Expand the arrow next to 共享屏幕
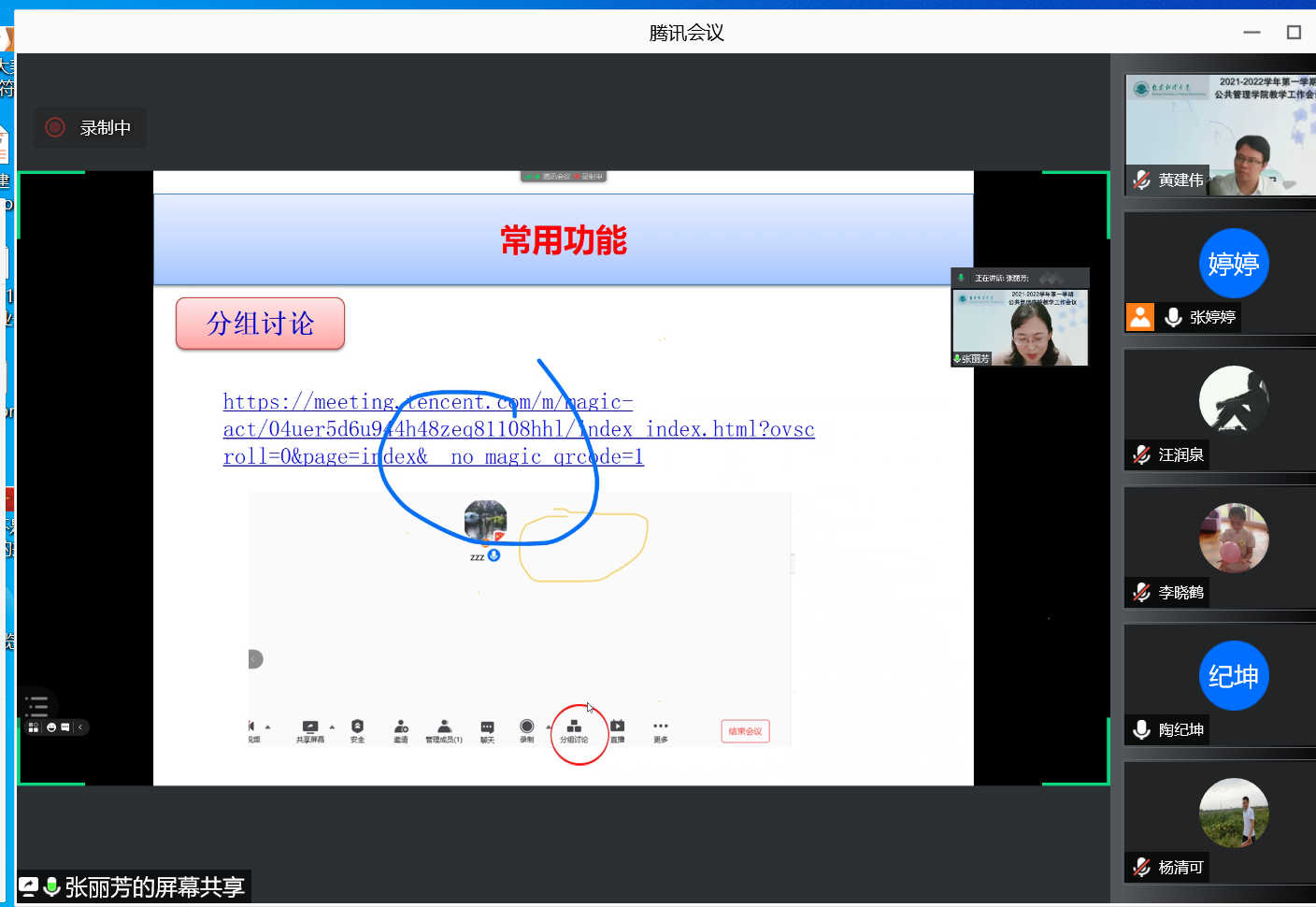1316x907 pixels. click(332, 727)
